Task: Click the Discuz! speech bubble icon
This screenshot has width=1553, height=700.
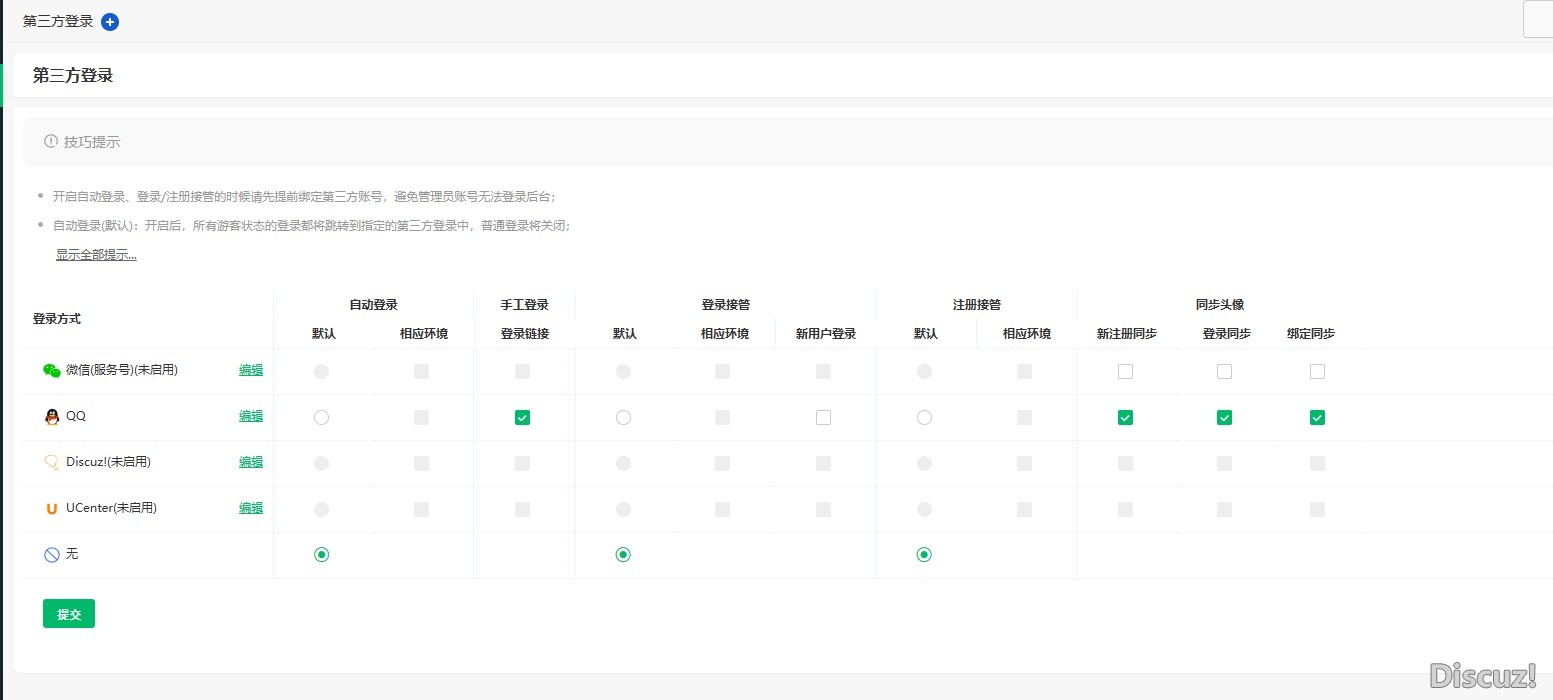Action: point(52,462)
